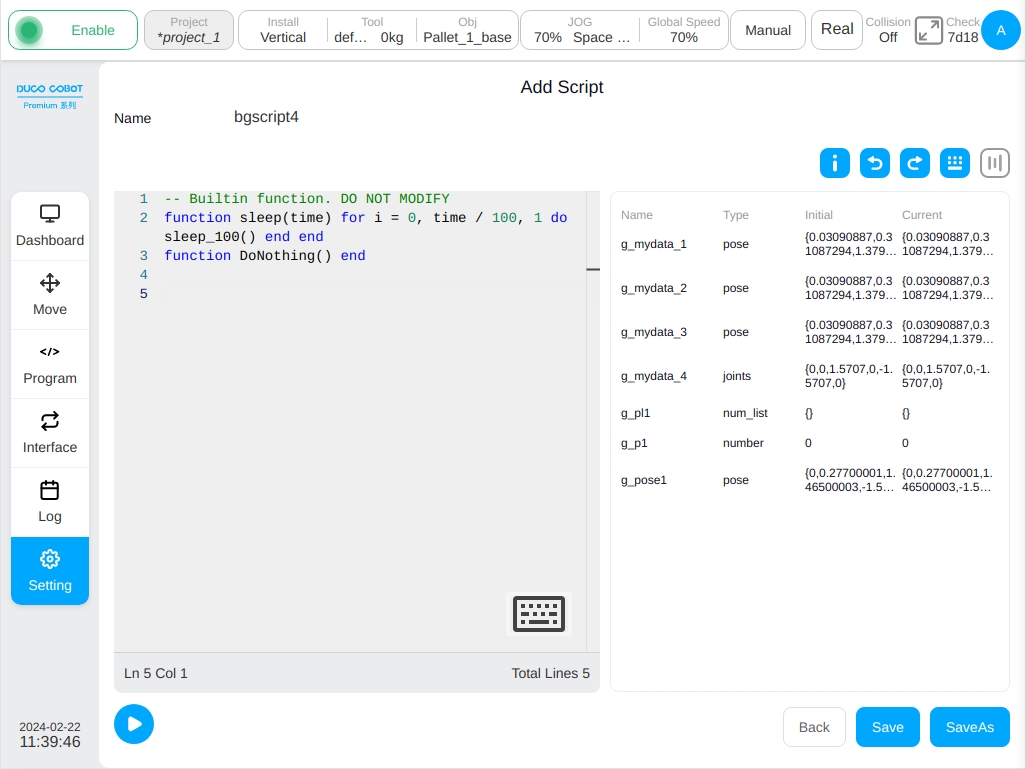Toggle the robot Enable switch
The width and height of the screenshot is (1026, 769).
pos(73,30)
